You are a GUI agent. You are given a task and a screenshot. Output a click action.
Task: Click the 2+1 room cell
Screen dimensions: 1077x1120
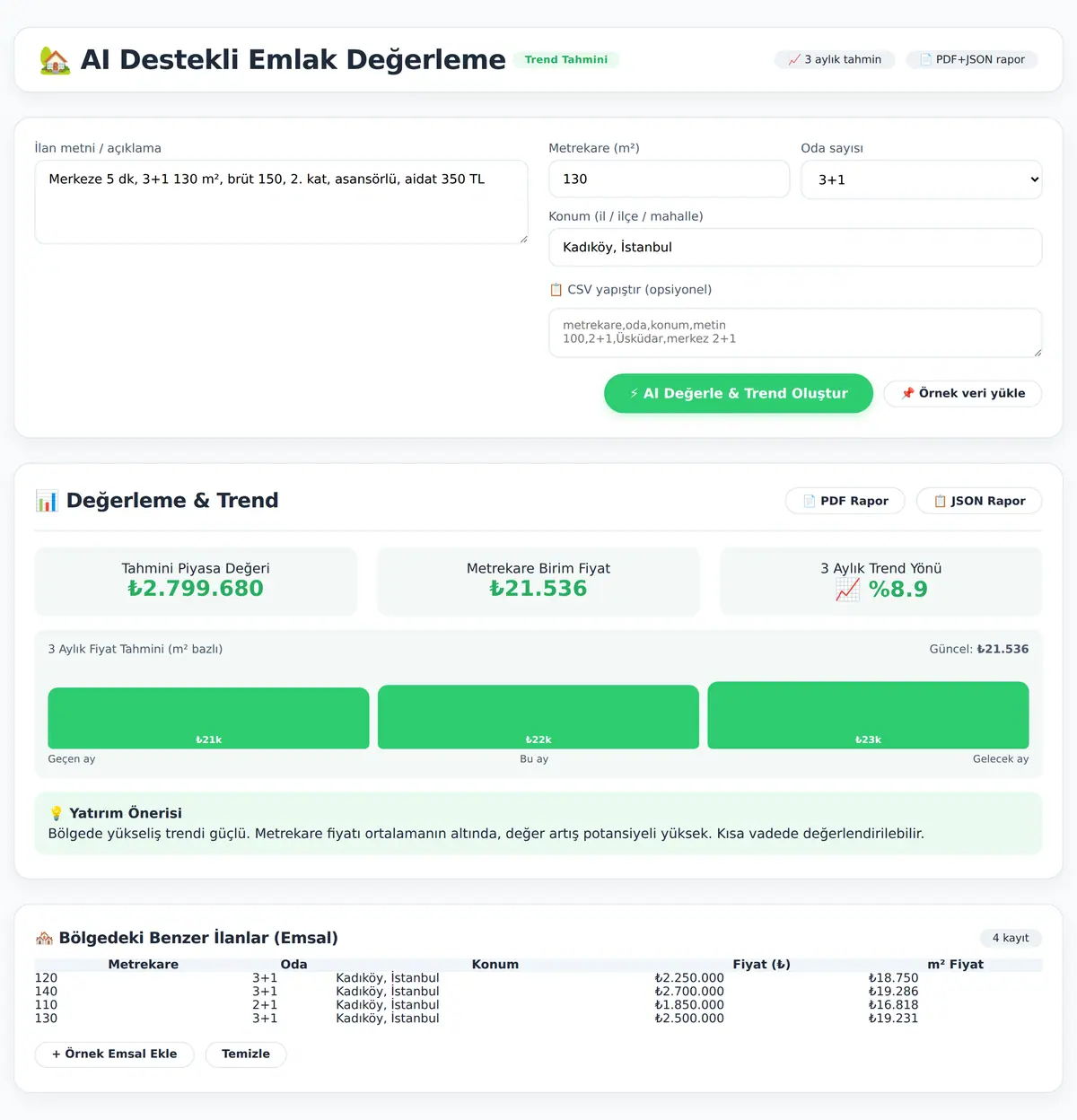(265, 1005)
